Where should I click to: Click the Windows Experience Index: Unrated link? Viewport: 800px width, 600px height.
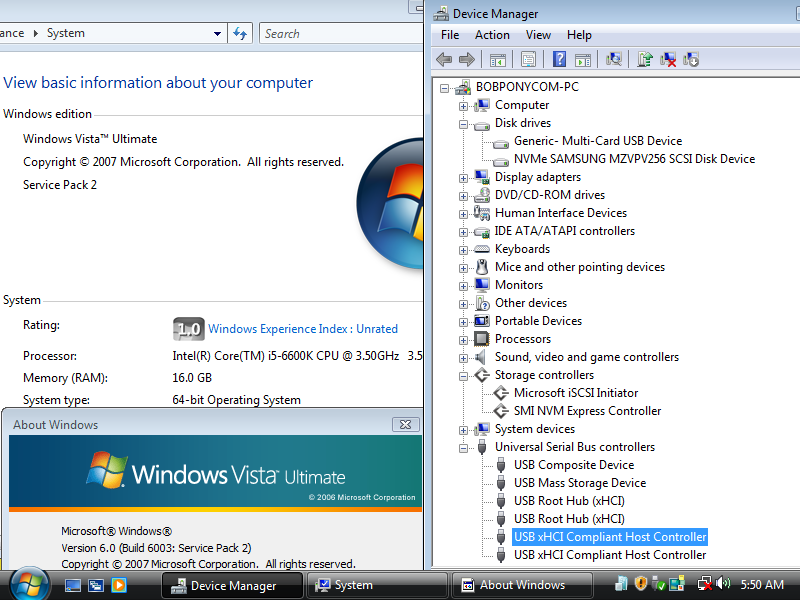[303, 329]
